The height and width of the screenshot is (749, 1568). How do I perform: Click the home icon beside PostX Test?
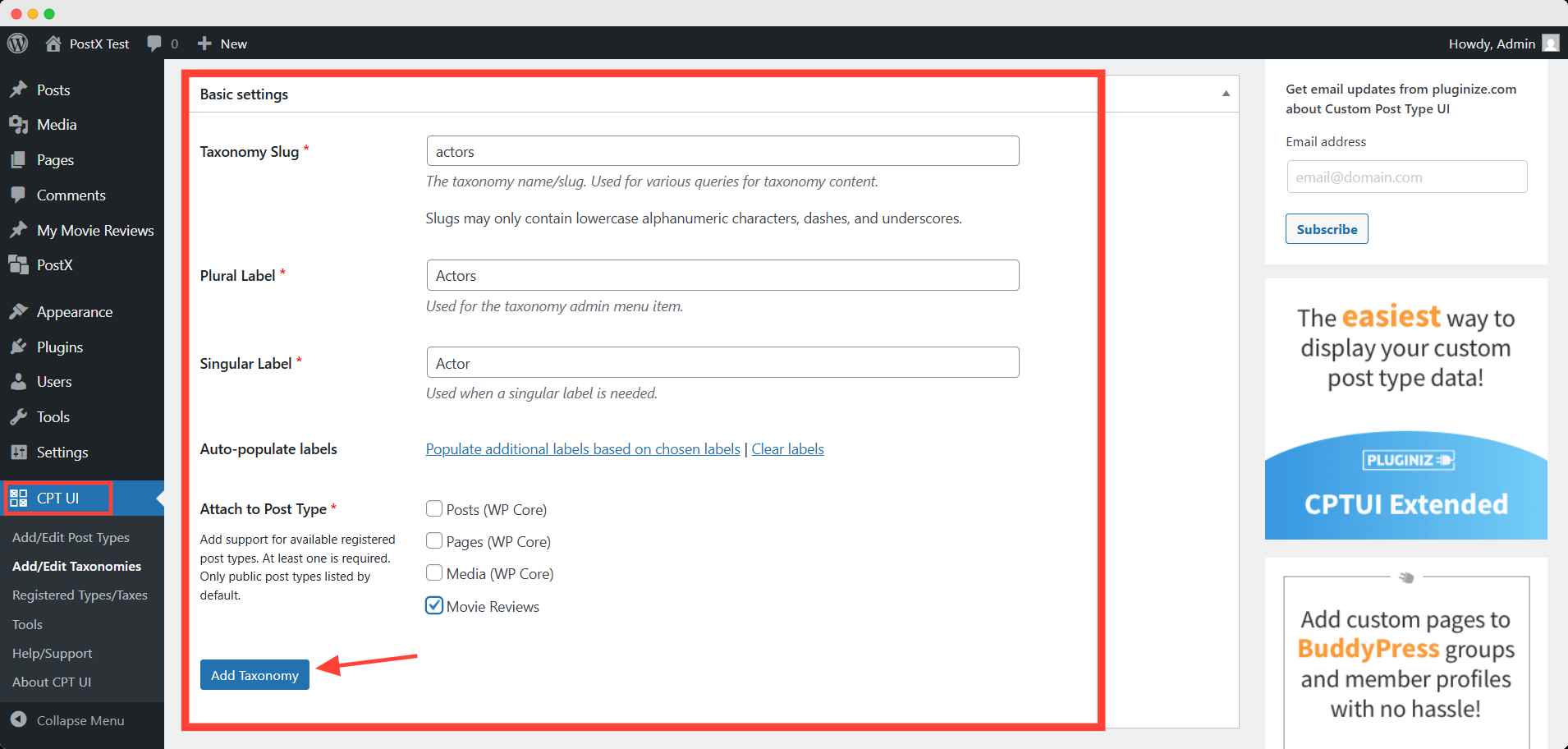[x=53, y=44]
